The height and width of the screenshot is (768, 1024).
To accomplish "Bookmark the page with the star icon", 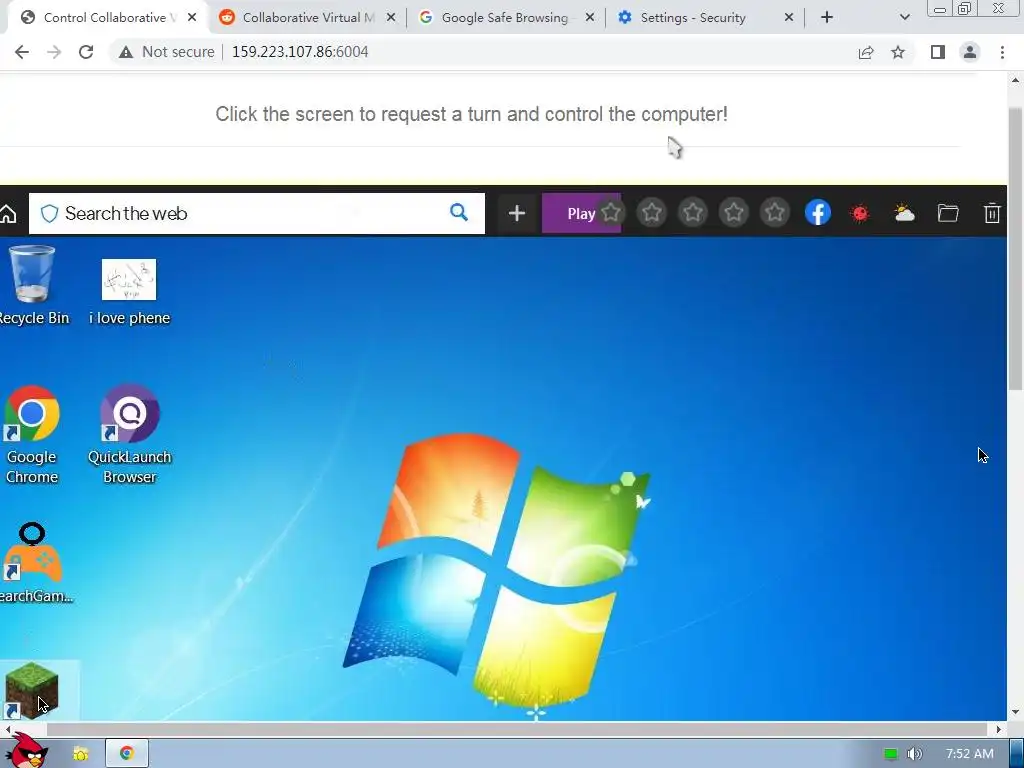I will point(898,52).
